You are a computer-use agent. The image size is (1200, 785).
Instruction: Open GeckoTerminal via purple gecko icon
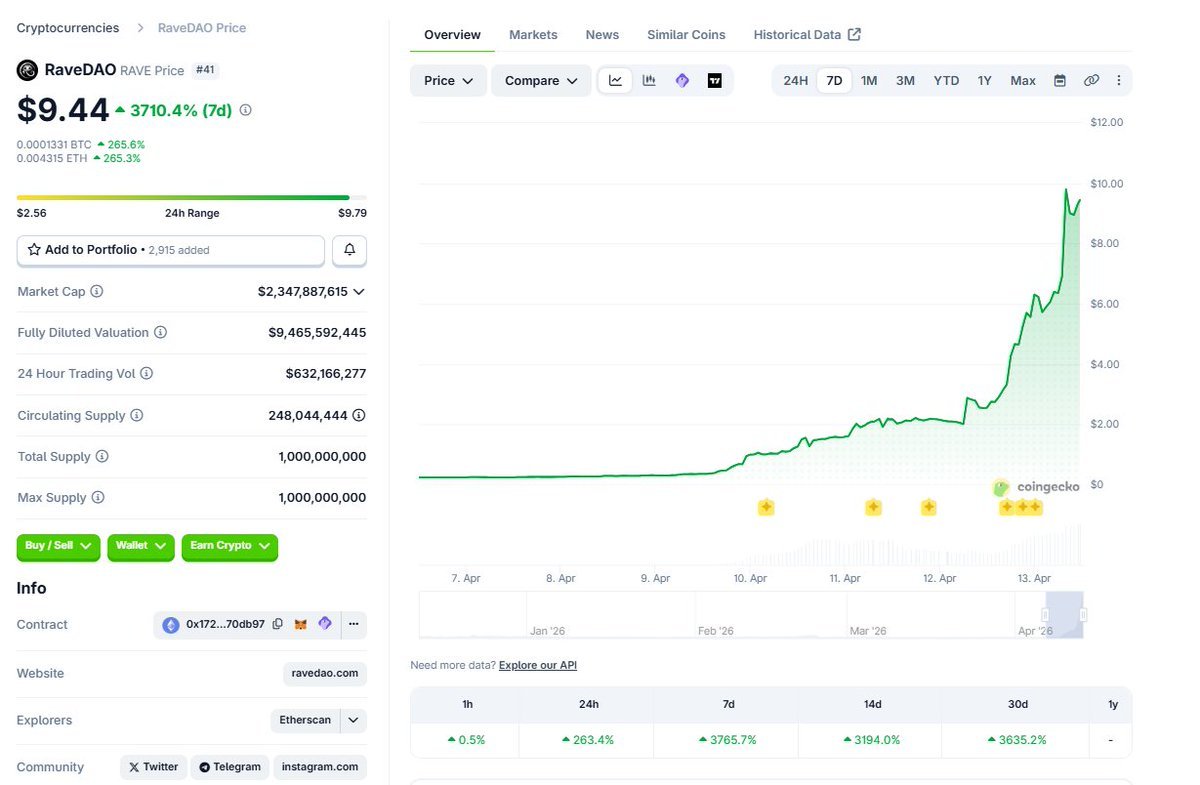pos(682,80)
